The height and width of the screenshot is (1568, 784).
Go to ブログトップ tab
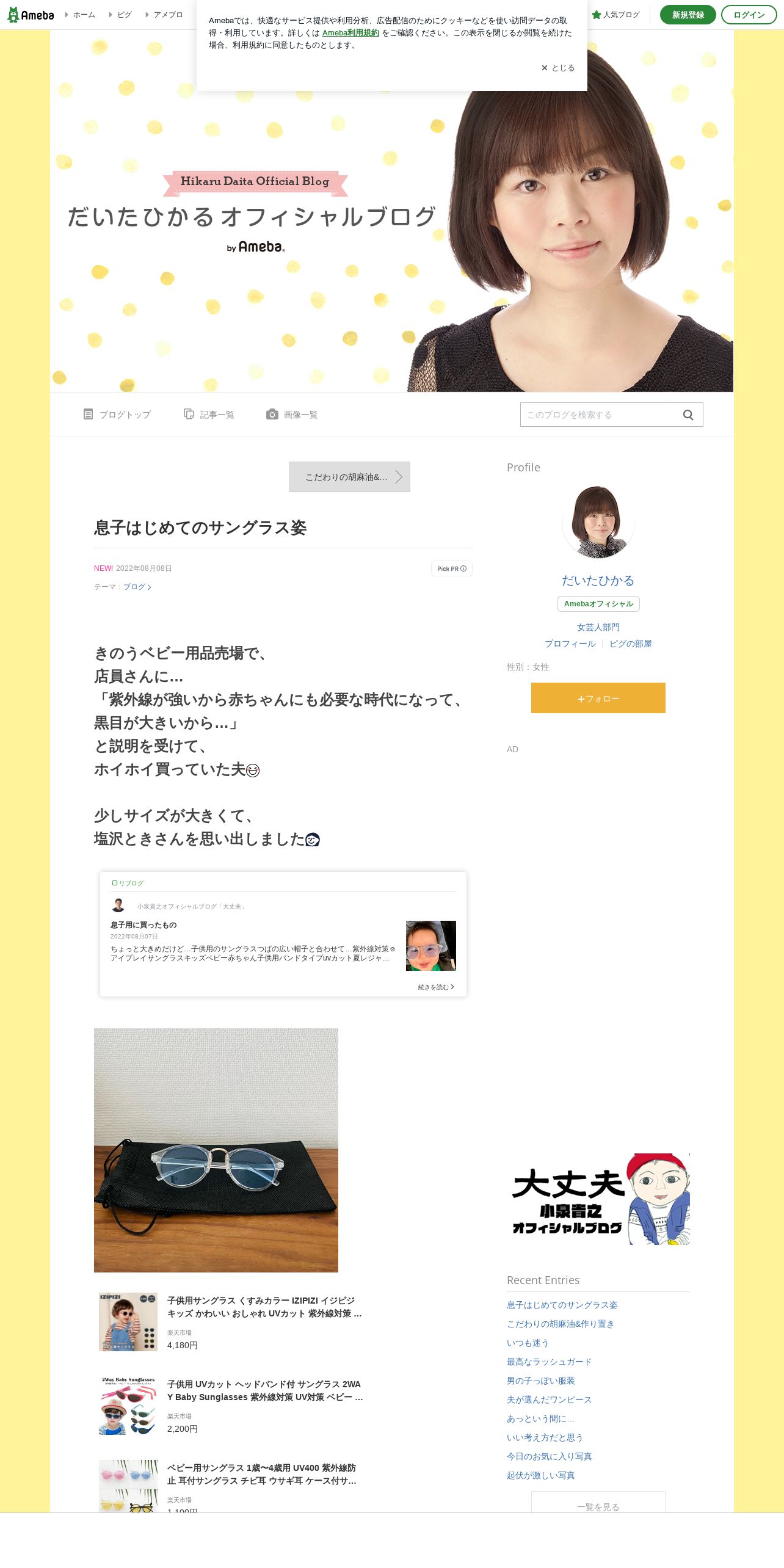(x=117, y=415)
